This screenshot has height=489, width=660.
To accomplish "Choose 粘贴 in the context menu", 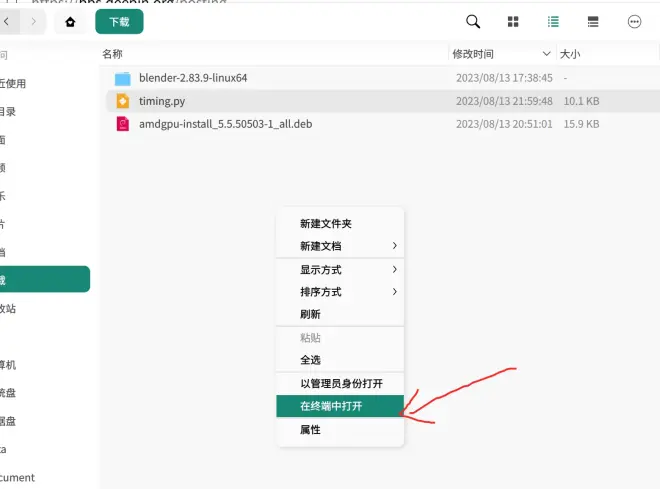I will [x=340, y=338].
